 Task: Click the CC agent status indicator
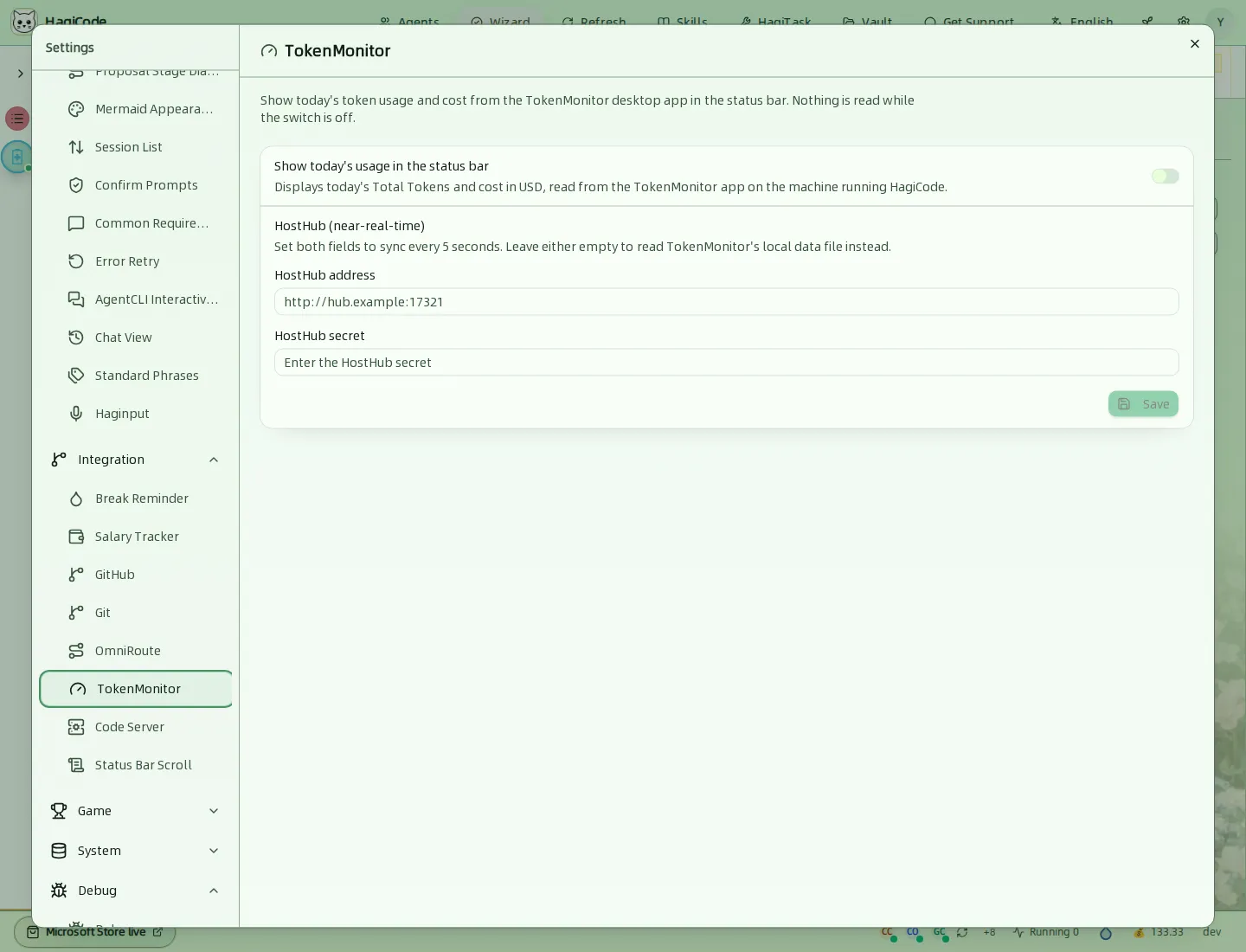(x=889, y=933)
